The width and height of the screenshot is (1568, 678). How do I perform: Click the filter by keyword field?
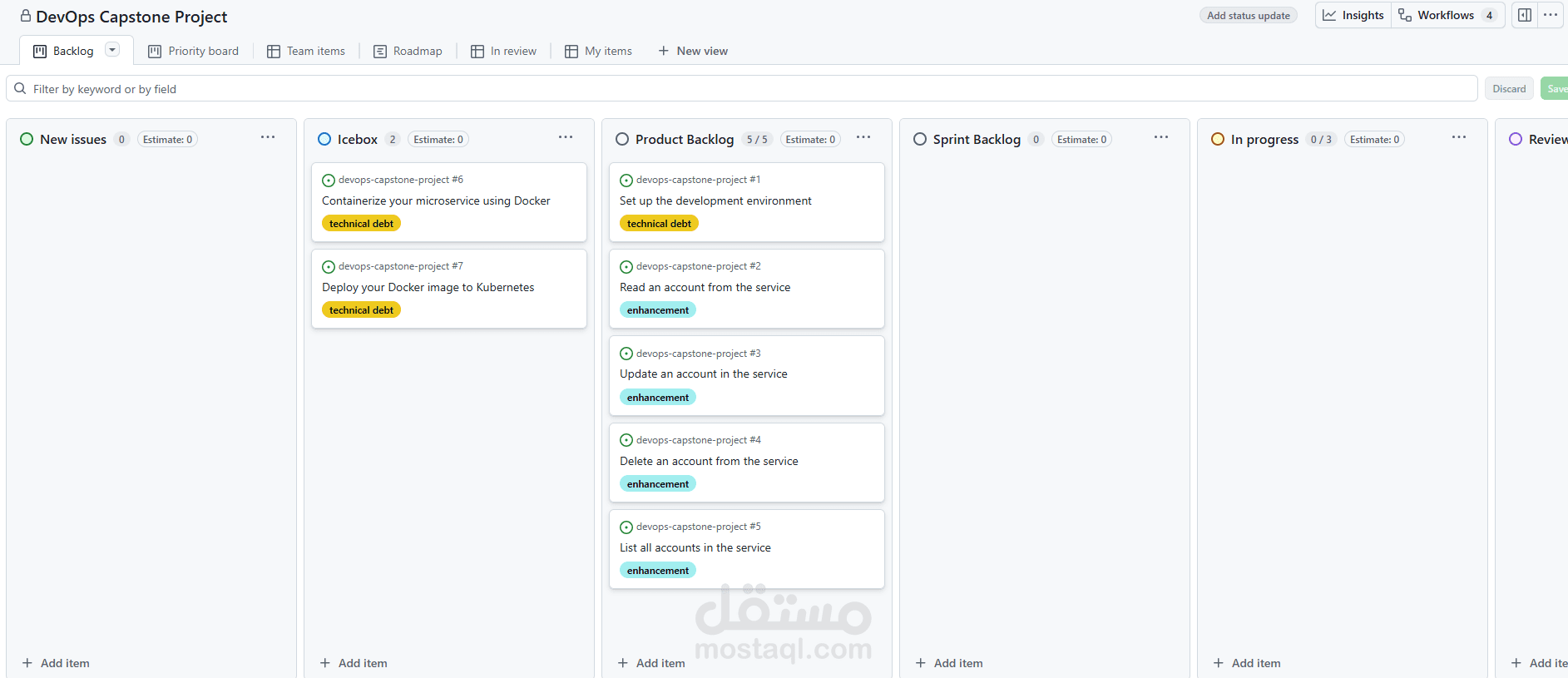(x=742, y=89)
